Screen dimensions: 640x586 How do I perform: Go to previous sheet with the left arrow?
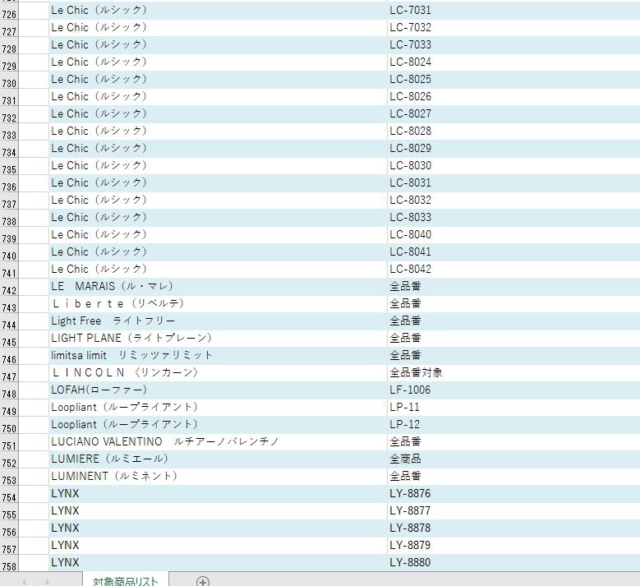click(x=24, y=582)
